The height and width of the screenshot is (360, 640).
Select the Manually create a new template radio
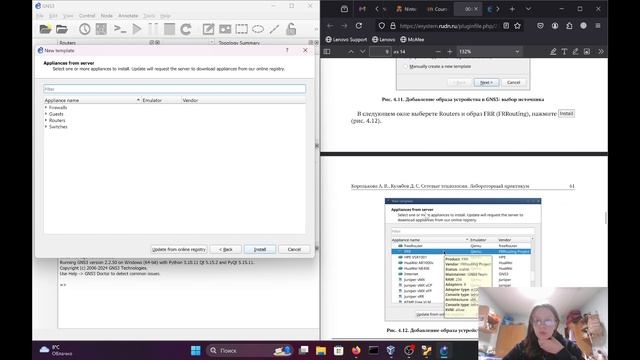tap(405, 66)
